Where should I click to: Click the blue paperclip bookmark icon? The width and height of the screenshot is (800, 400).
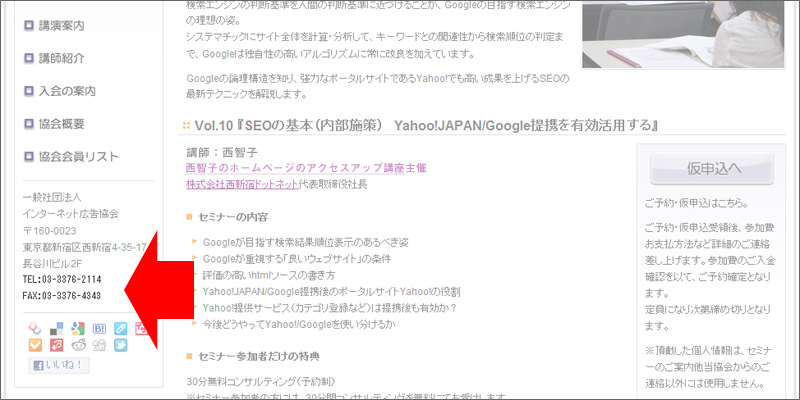[121, 328]
